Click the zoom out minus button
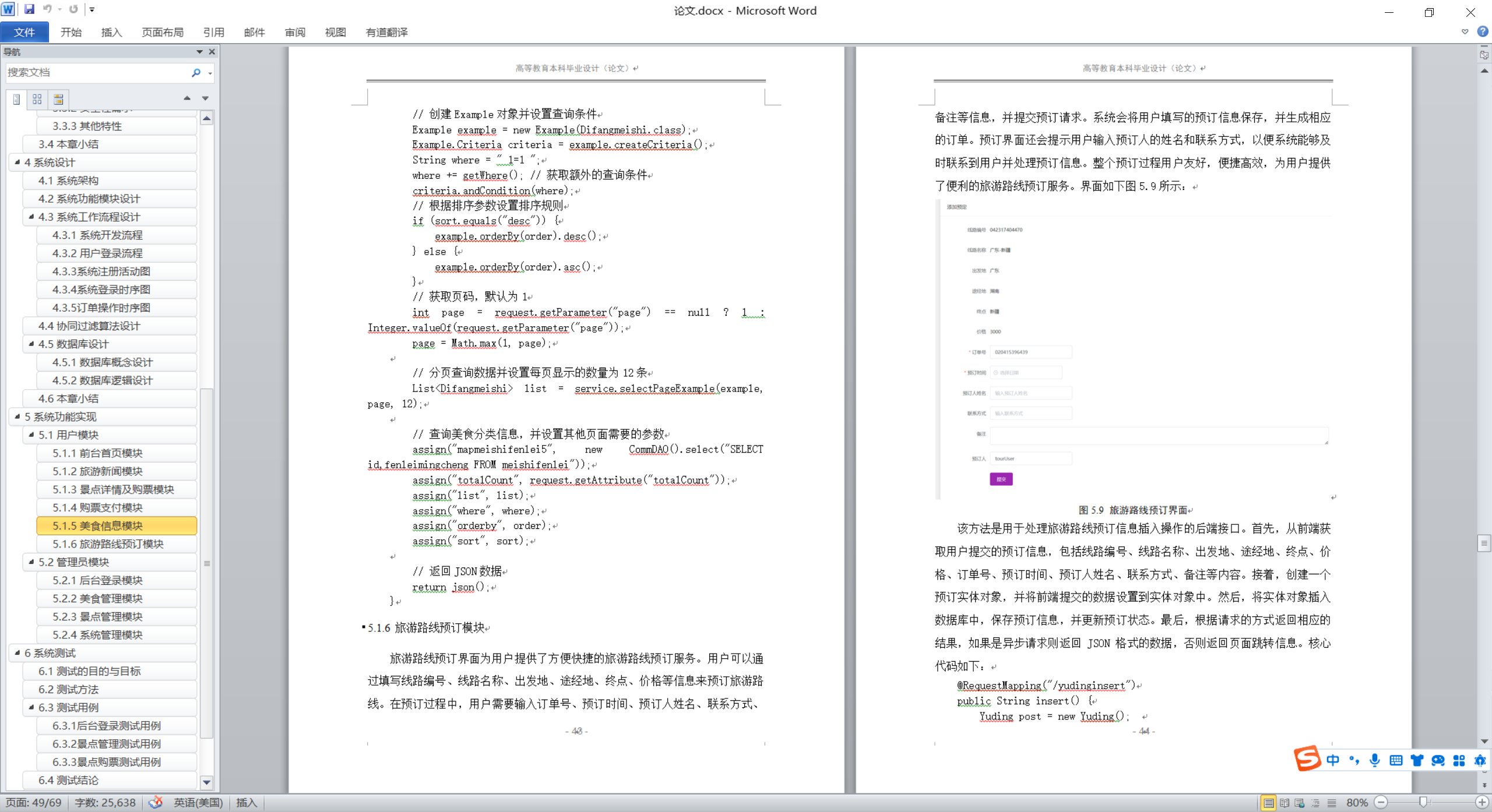The image size is (1492, 812). coord(1381,803)
